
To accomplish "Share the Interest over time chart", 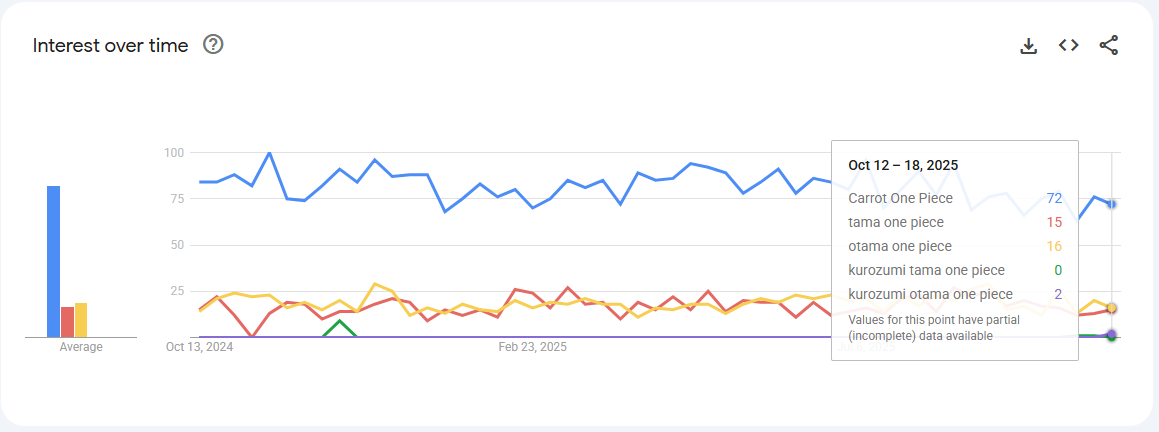I will [1109, 45].
